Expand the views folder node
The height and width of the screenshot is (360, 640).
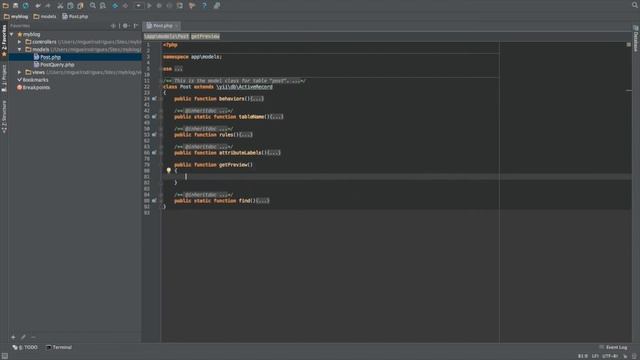coord(20,72)
